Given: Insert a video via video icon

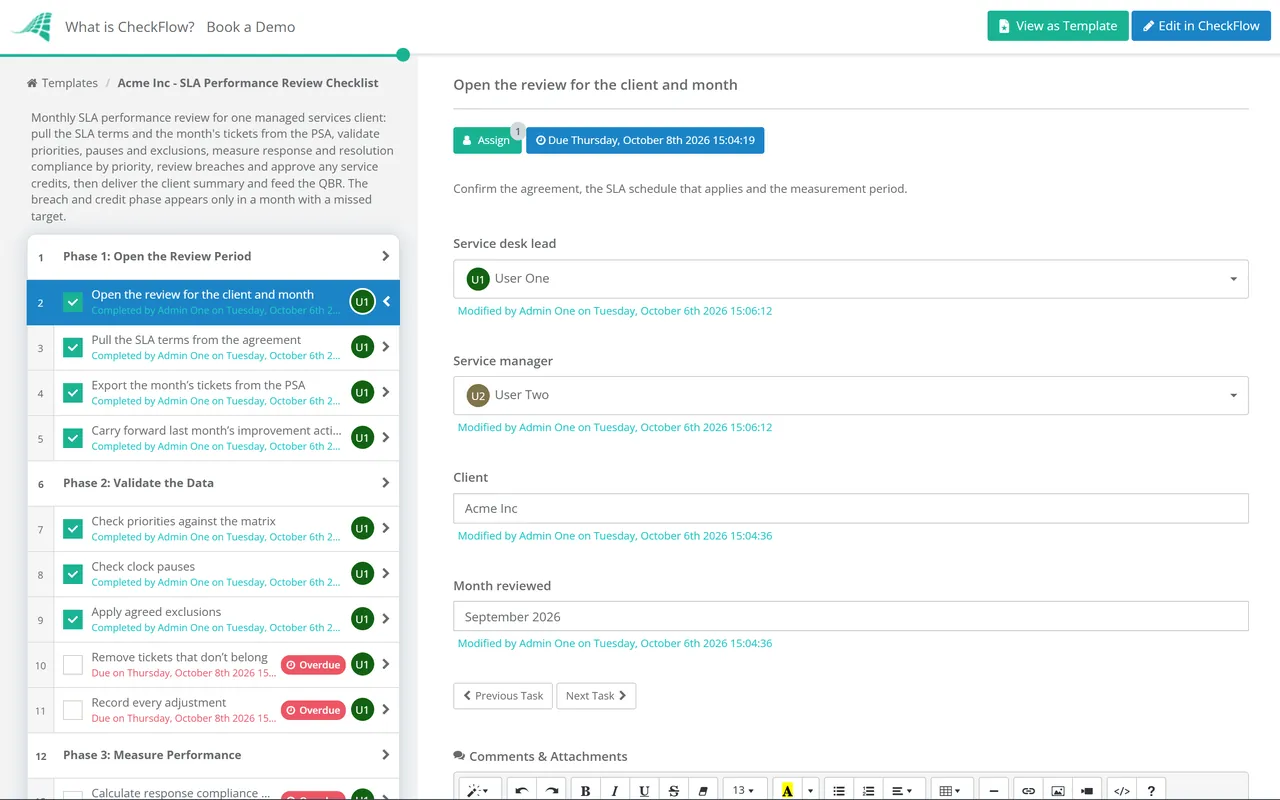Looking at the screenshot, I should 1087,790.
